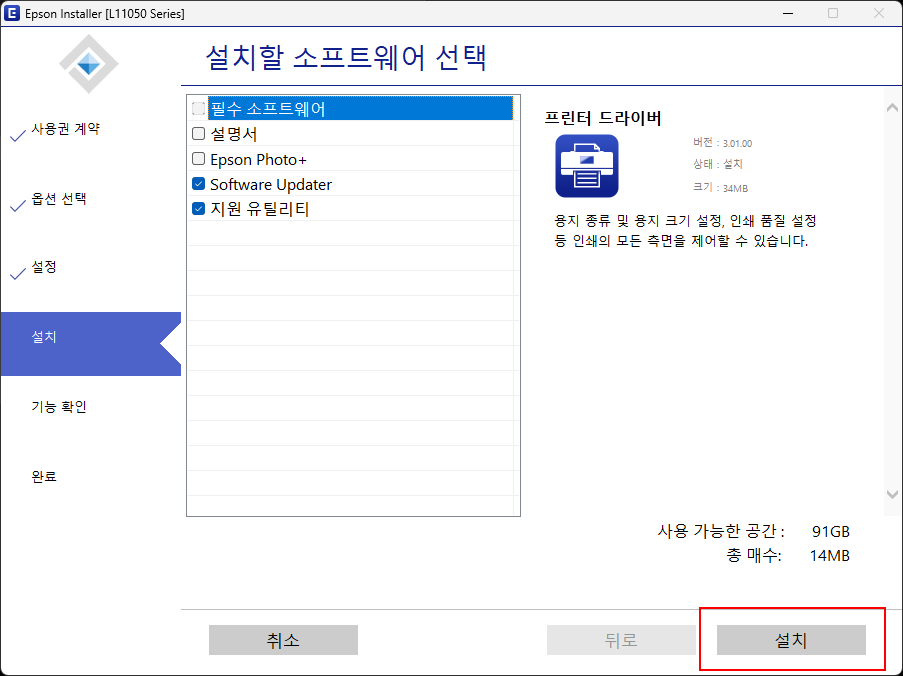Uncheck the 지원 유틸리티 checkbox

(199, 208)
